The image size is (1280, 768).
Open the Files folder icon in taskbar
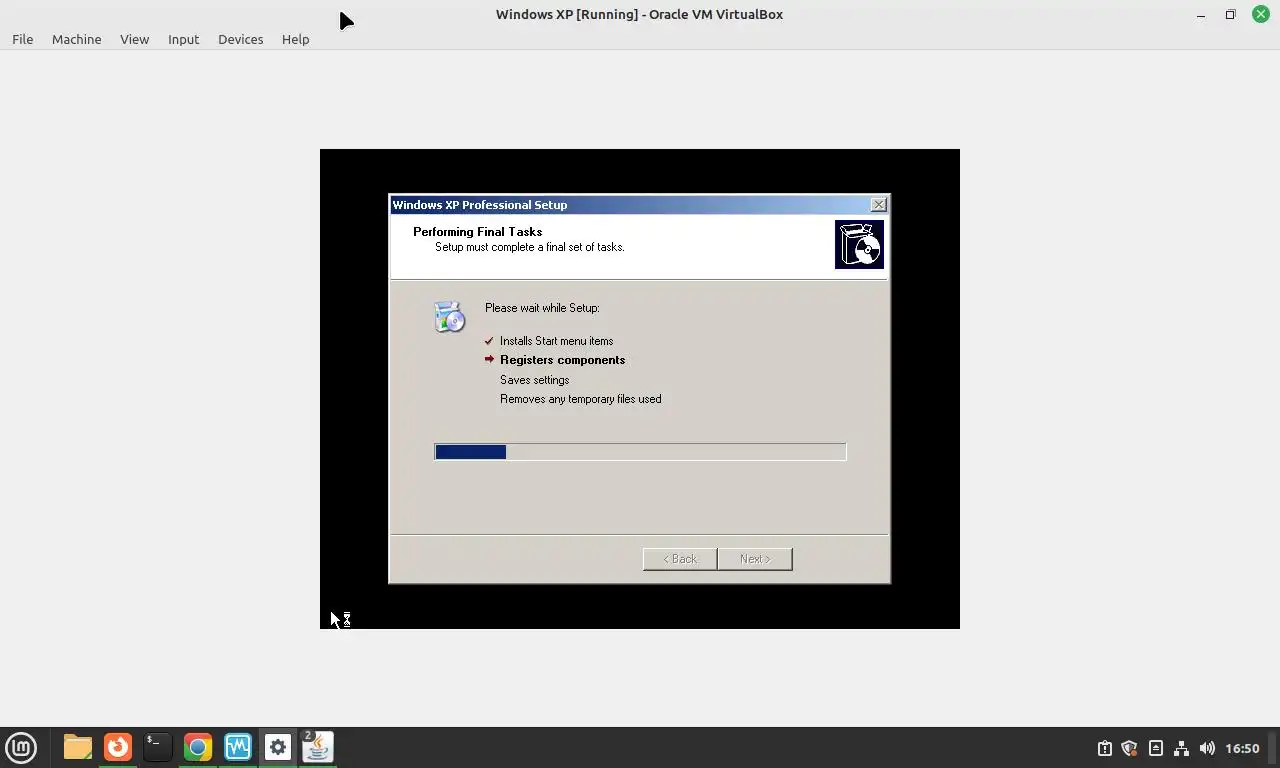(x=77, y=747)
